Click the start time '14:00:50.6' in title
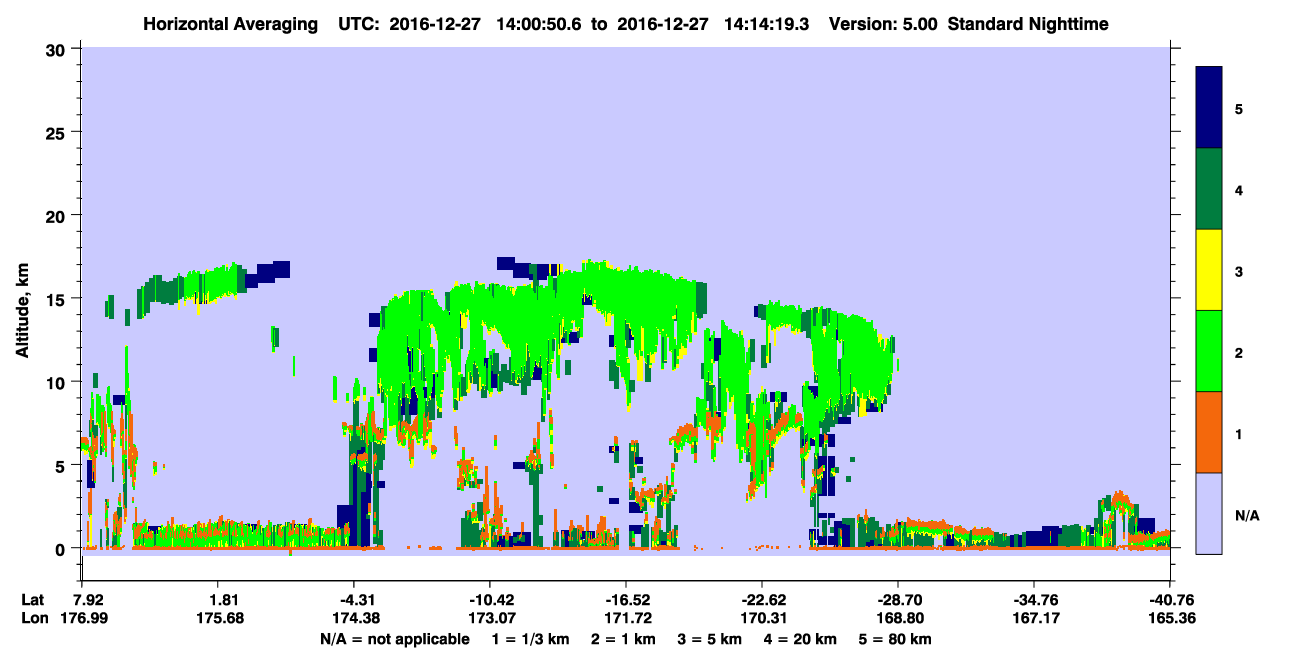1300x667 pixels. point(540,23)
